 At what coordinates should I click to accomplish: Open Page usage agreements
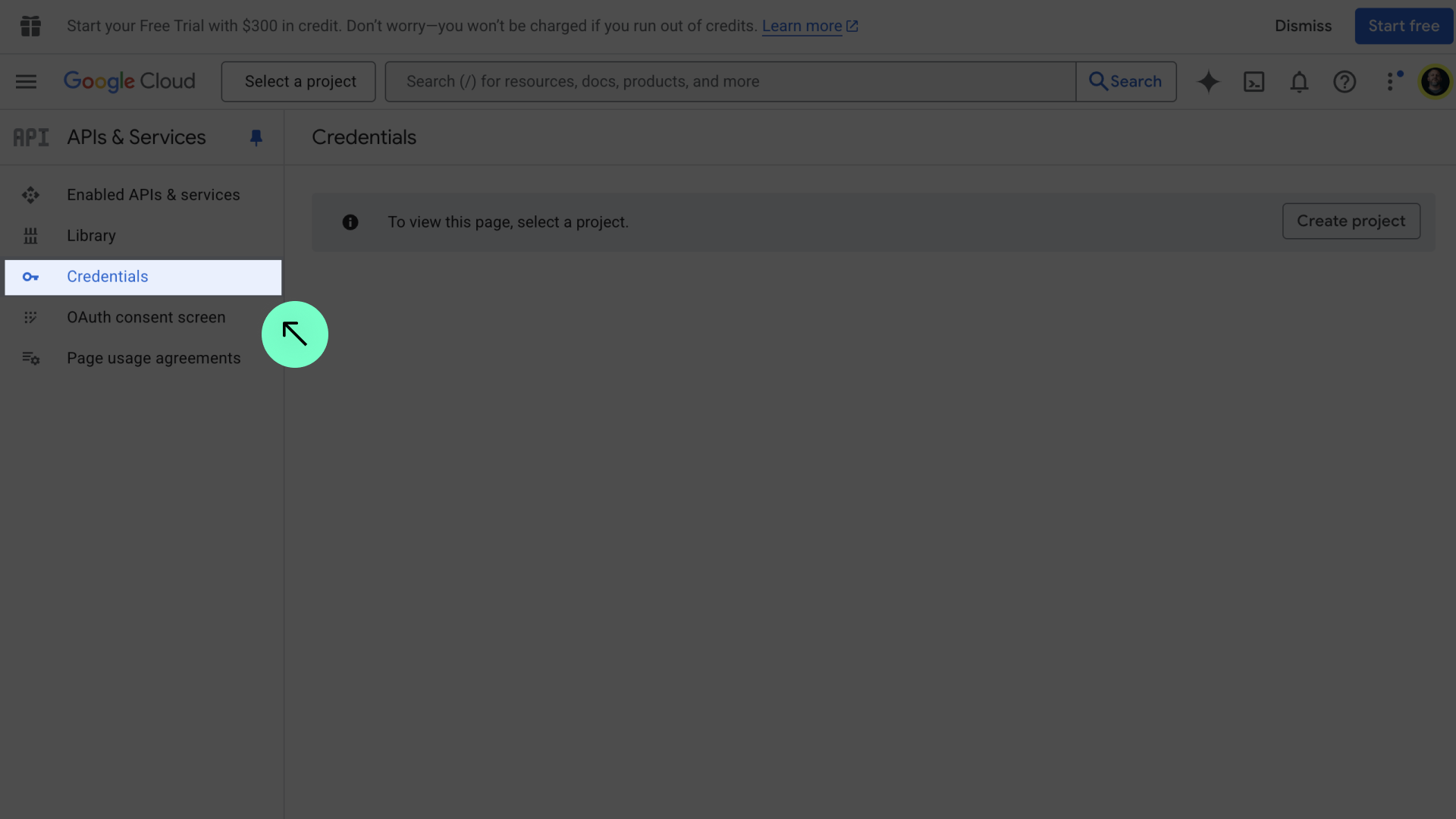click(143, 358)
